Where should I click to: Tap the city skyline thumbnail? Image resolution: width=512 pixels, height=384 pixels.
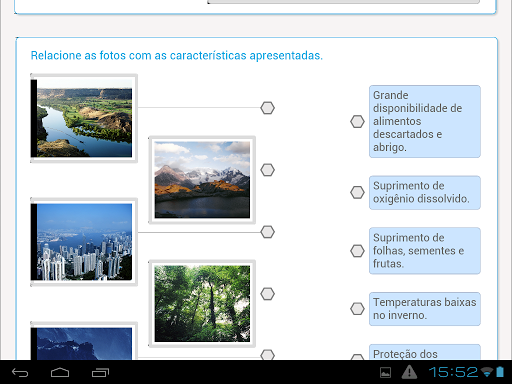pos(84,242)
